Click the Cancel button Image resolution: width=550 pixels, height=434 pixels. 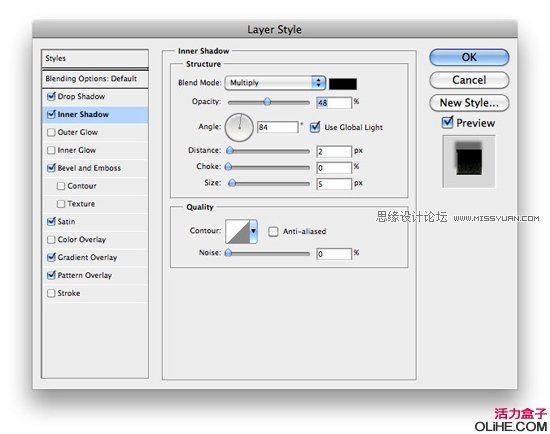pyautogui.click(x=469, y=80)
